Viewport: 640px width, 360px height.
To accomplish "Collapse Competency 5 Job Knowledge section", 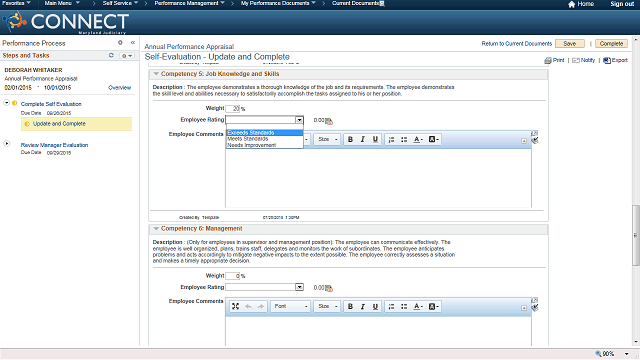I will [x=156, y=74].
